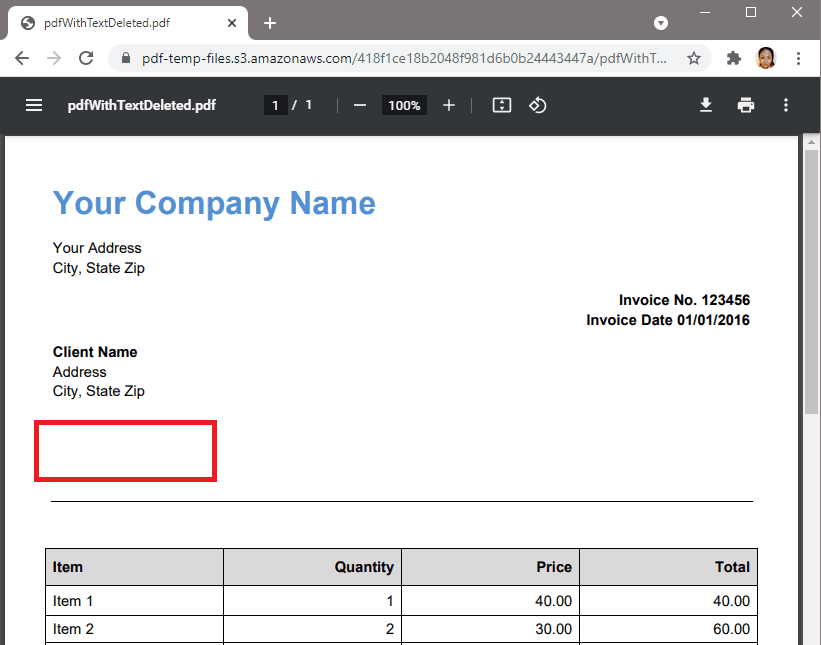Open the PDF viewer more options menu
The height and width of the screenshot is (645, 821).
[x=786, y=105]
